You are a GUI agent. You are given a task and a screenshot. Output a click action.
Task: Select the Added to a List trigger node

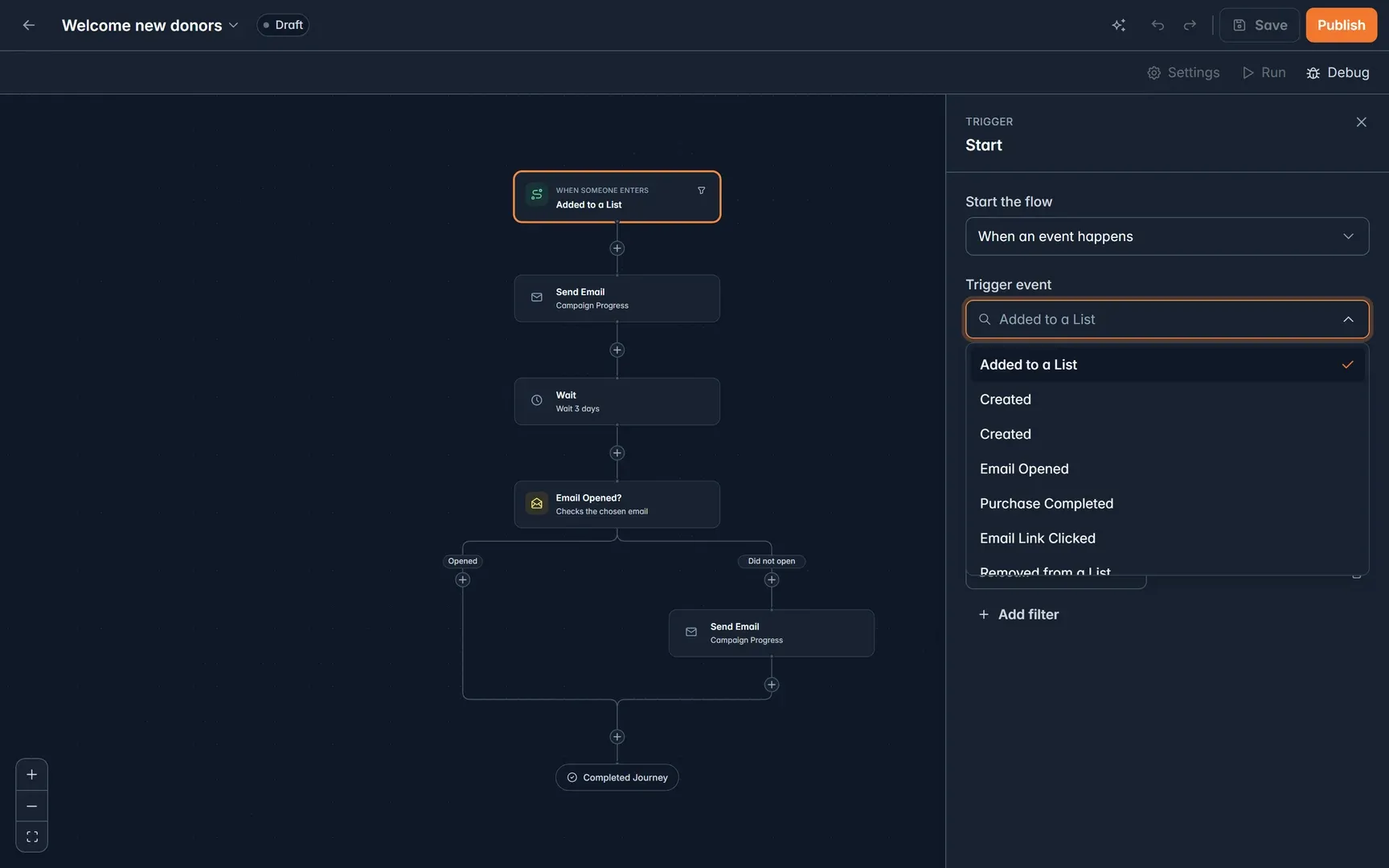(617, 197)
